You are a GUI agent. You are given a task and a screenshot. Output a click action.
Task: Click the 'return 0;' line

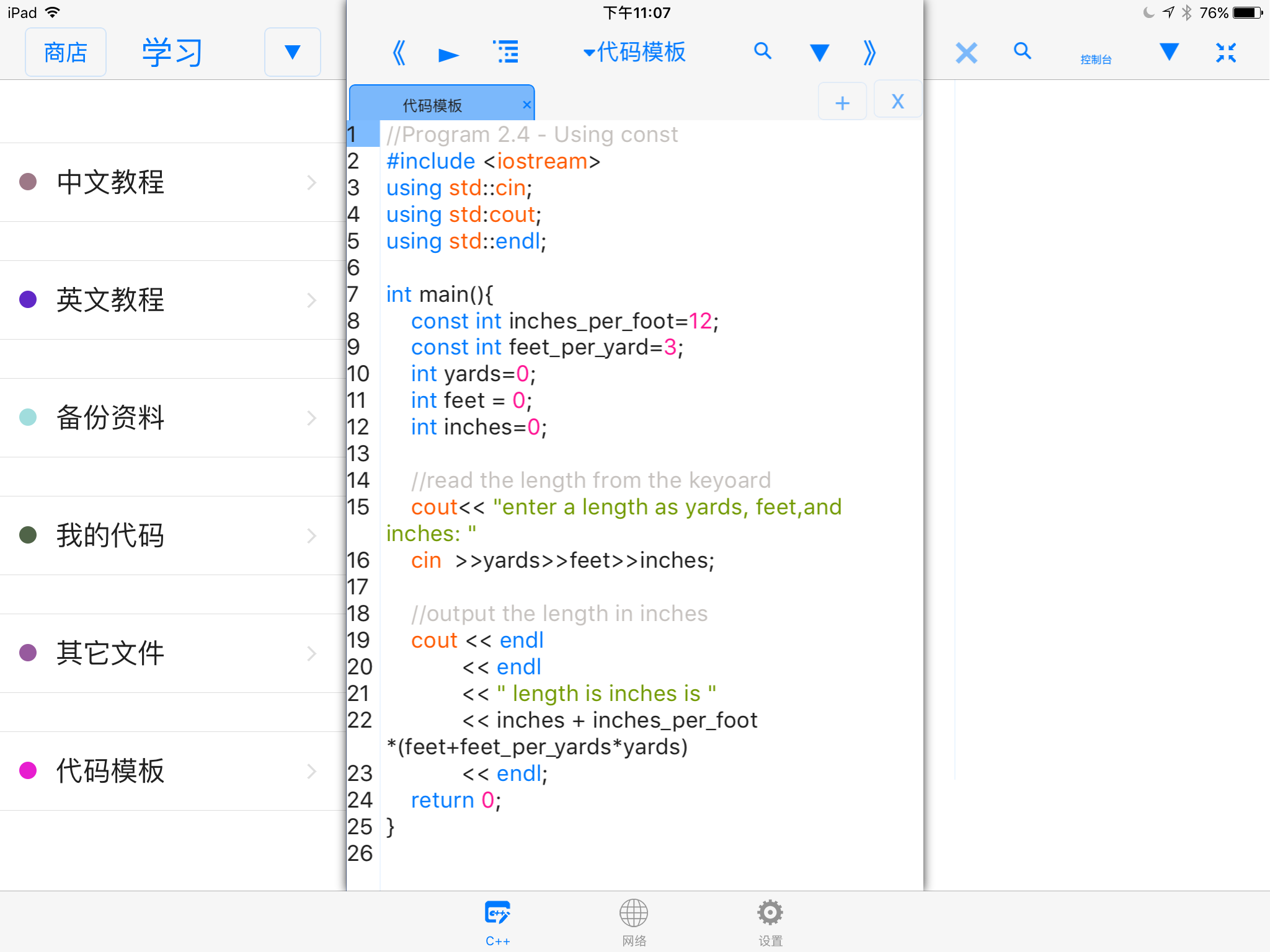pos(456,800)
